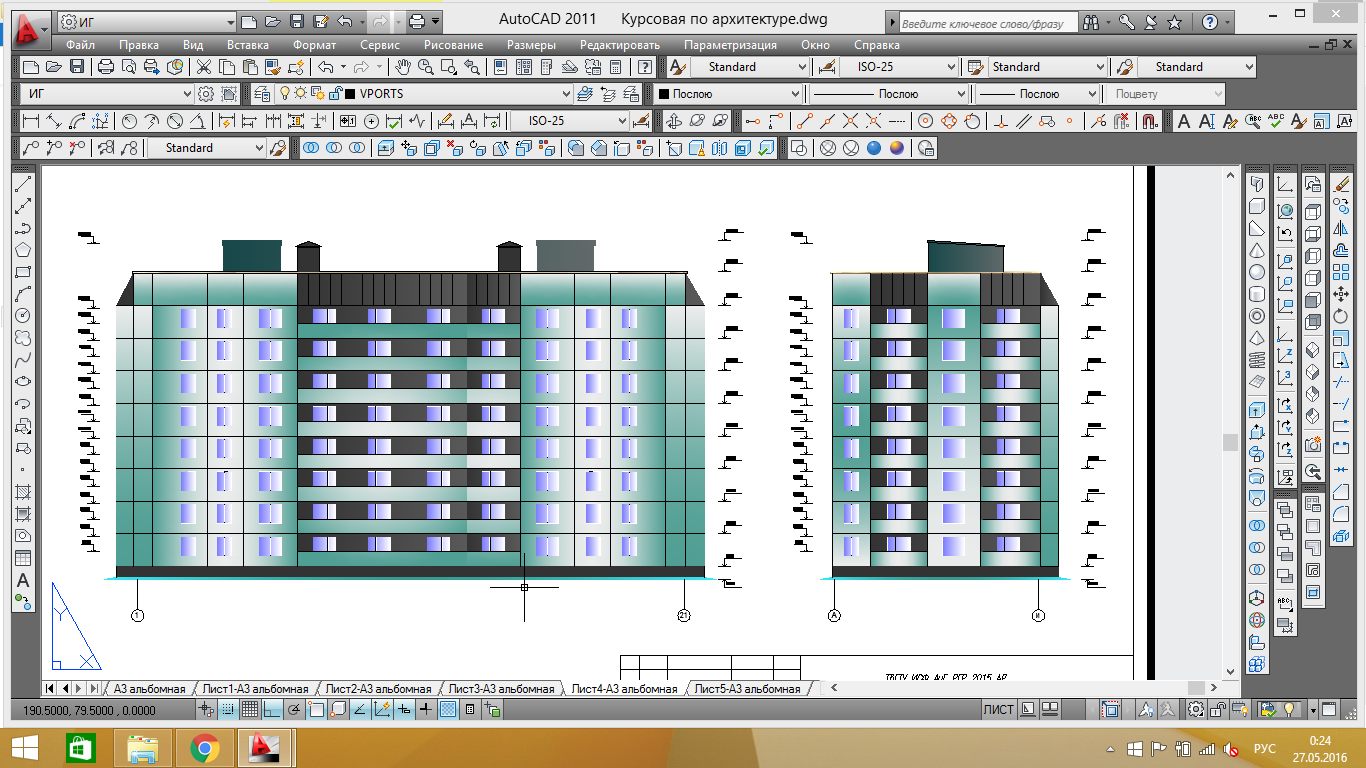This screenshot has height=768, width=1366.
Task: Click the Cut (scissors) icon
Action: click(203, 67)
